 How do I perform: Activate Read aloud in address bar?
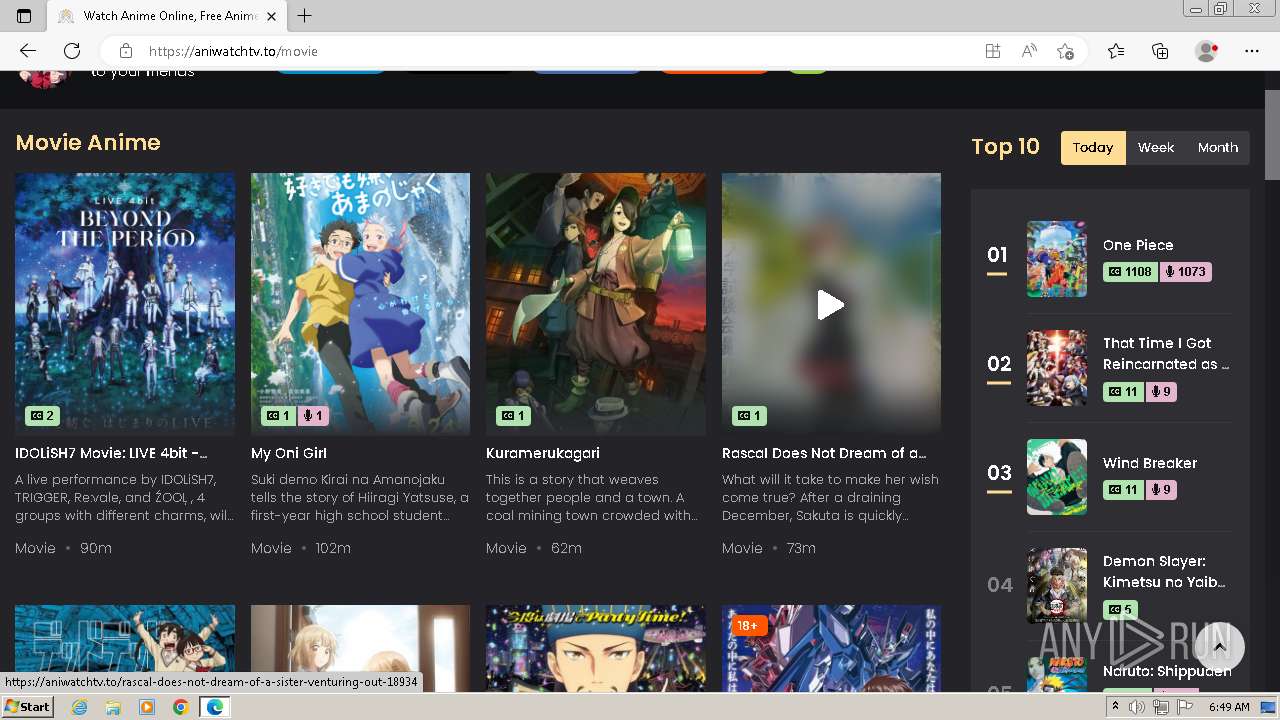1028,51
